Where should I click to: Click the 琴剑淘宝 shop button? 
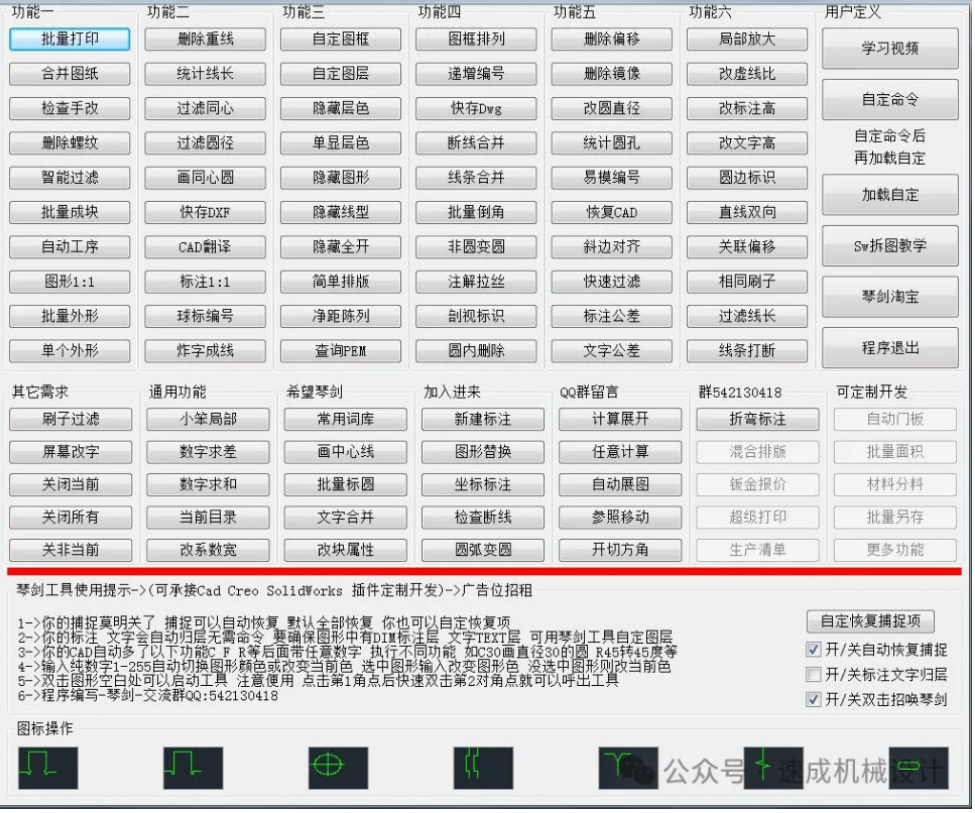890,297
